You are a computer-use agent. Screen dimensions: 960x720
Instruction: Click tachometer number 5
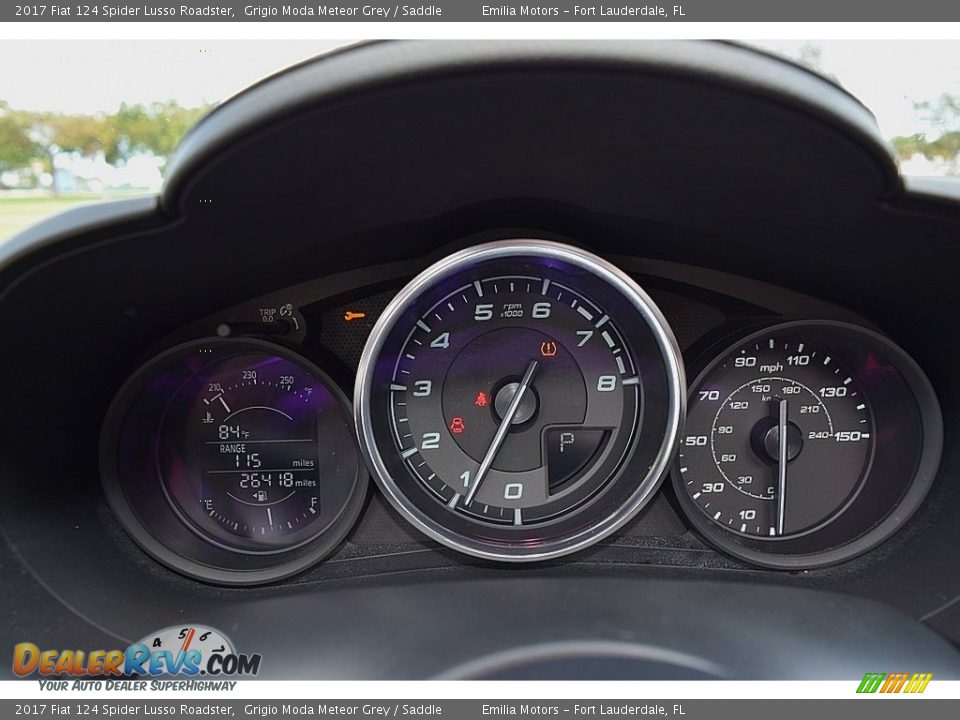click(x=484, y=312)
